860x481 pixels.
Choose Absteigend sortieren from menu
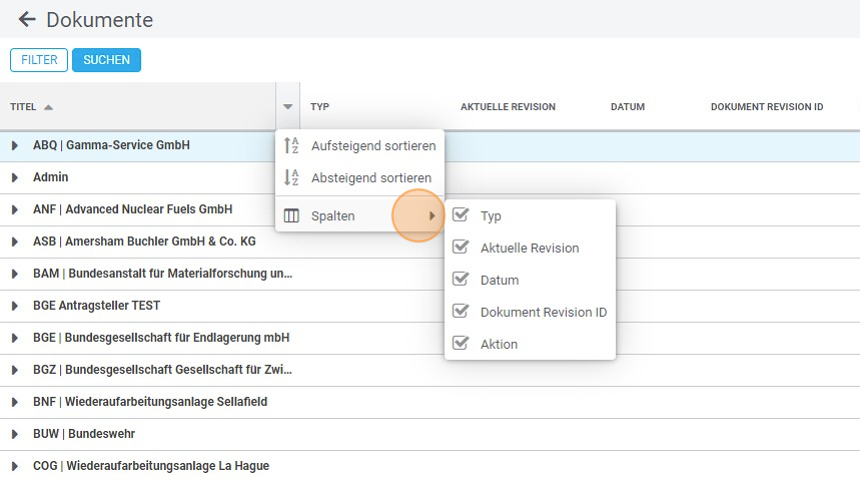[x=371, y=178]
